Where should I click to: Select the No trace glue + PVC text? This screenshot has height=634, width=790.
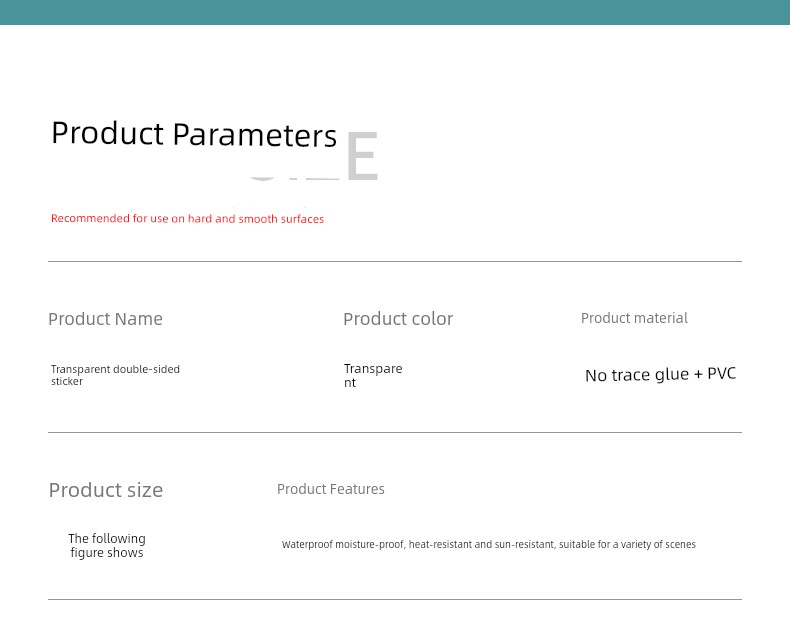[x=661, y=374]
